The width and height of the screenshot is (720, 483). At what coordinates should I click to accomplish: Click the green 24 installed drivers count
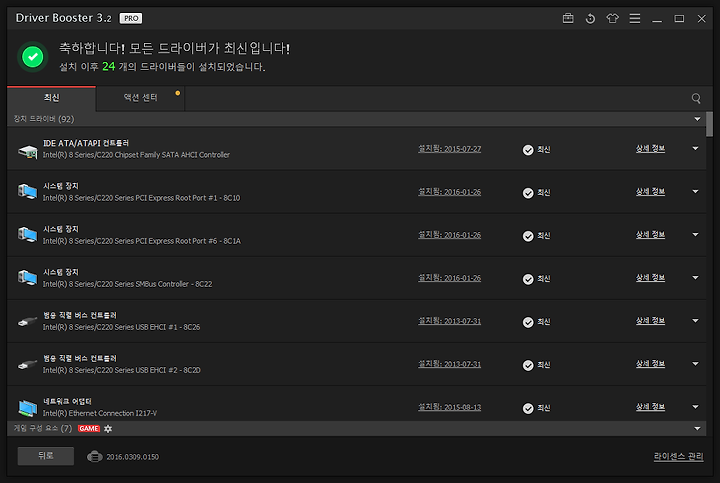click(x=108, y=67)
